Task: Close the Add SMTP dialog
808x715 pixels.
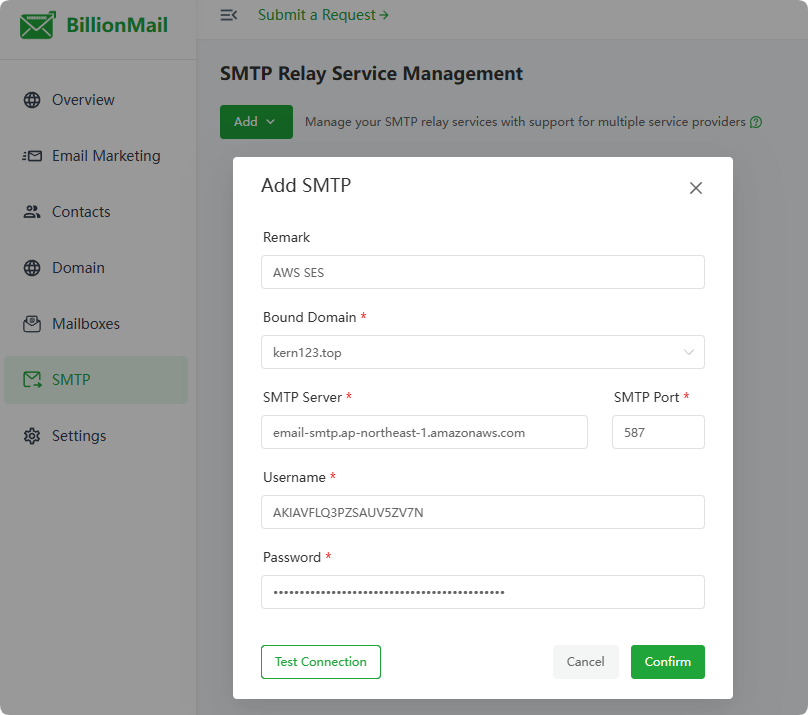Action: point(696,188)
